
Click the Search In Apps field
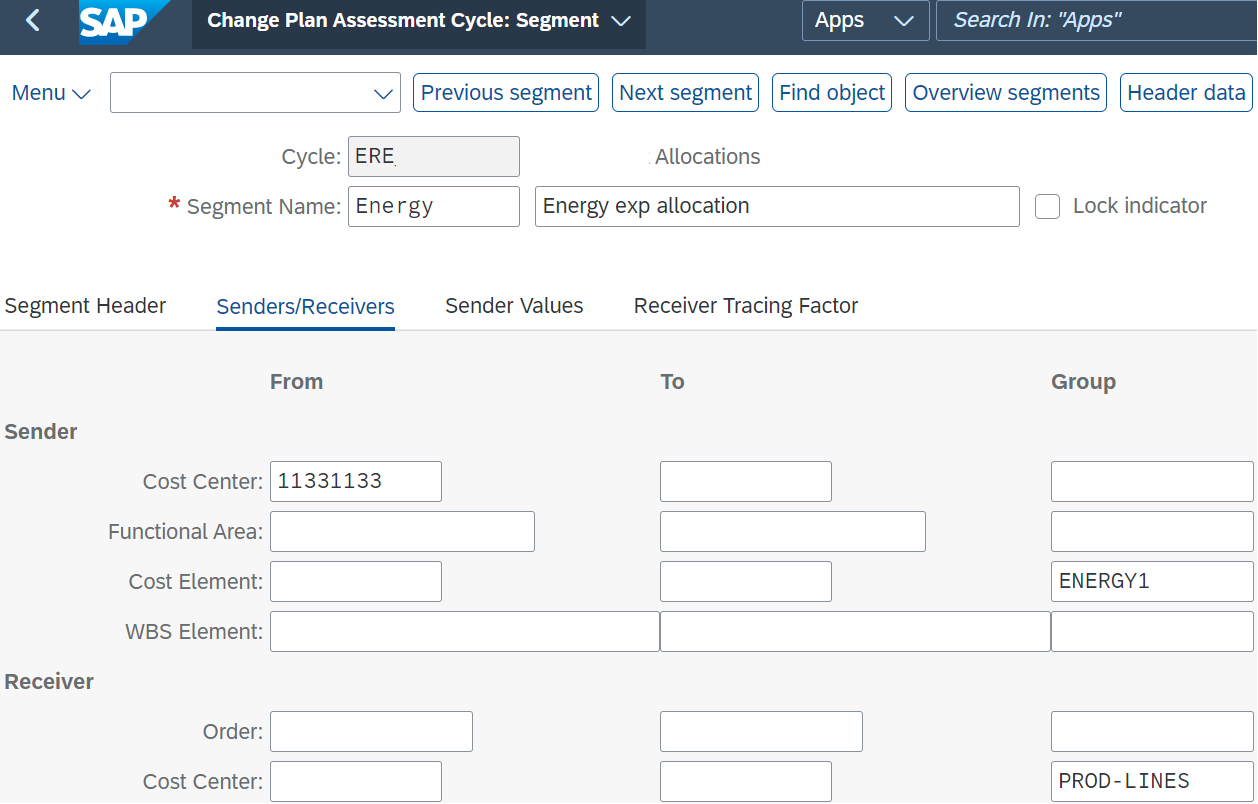[x=1096, y=20]
